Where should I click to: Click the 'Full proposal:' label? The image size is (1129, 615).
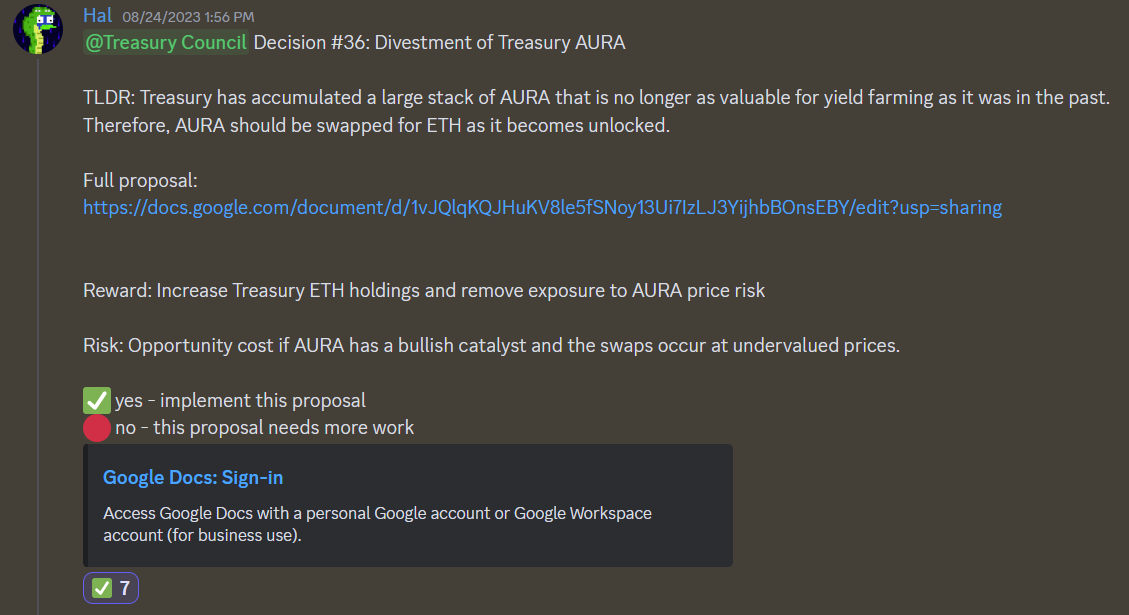coord(140,181)
